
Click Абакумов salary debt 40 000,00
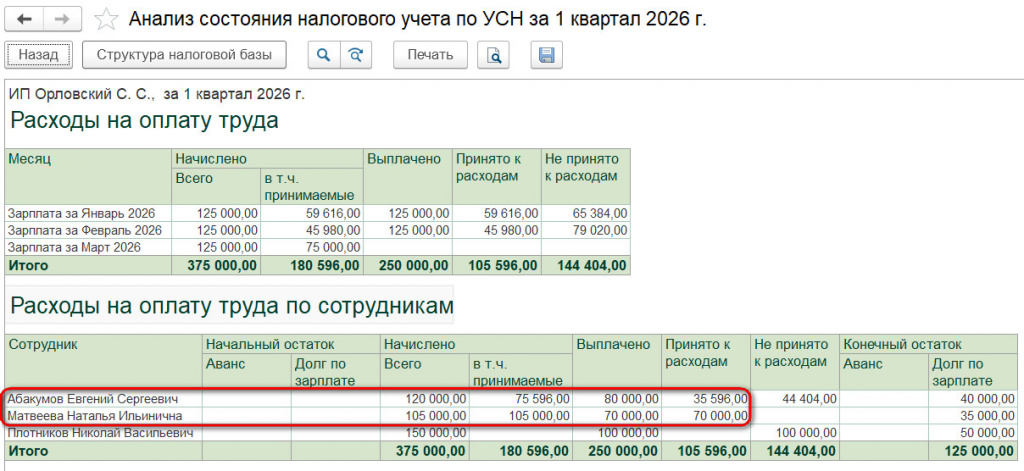point(985,398)
